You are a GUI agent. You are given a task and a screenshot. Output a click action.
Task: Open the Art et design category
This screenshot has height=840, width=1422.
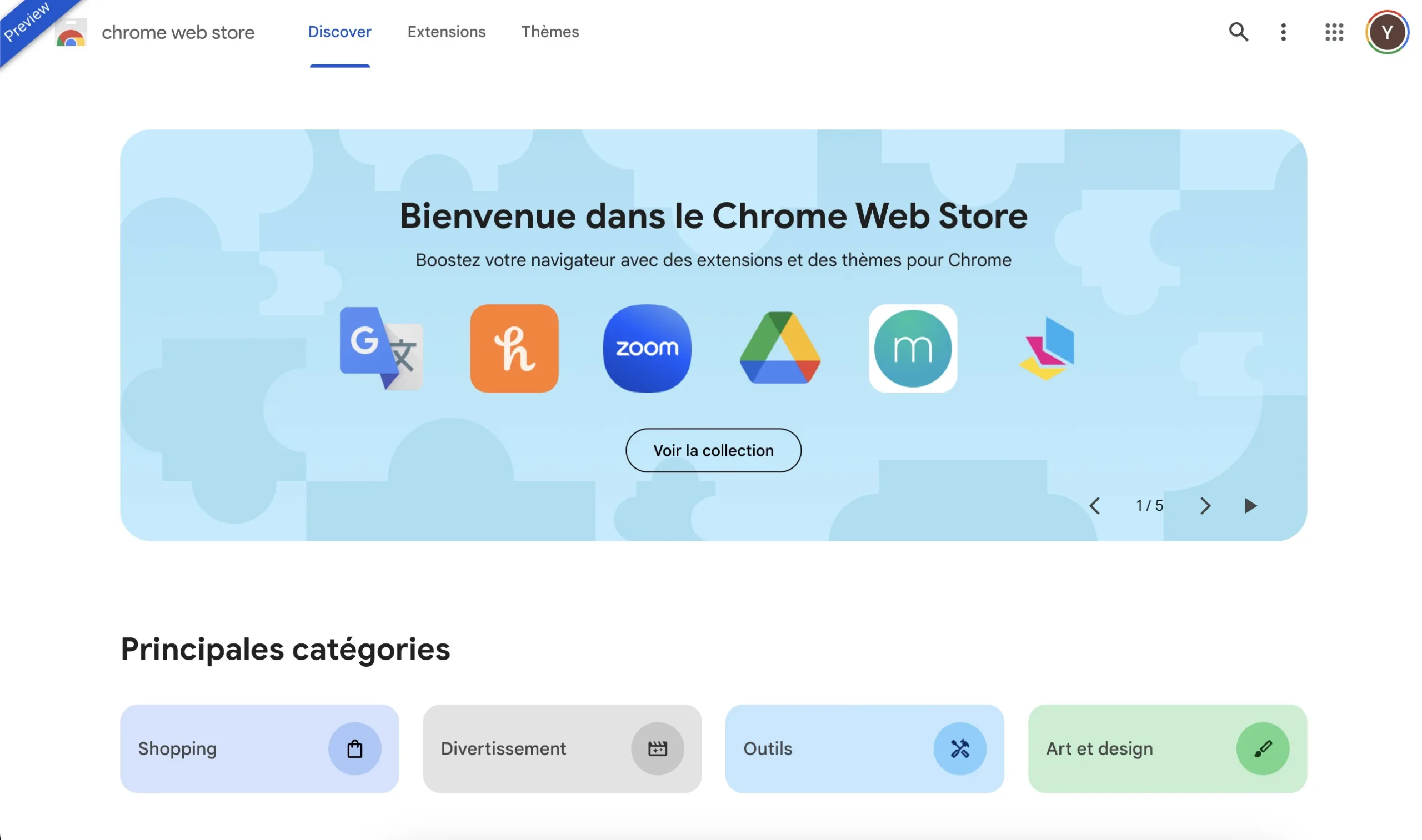1167,748
